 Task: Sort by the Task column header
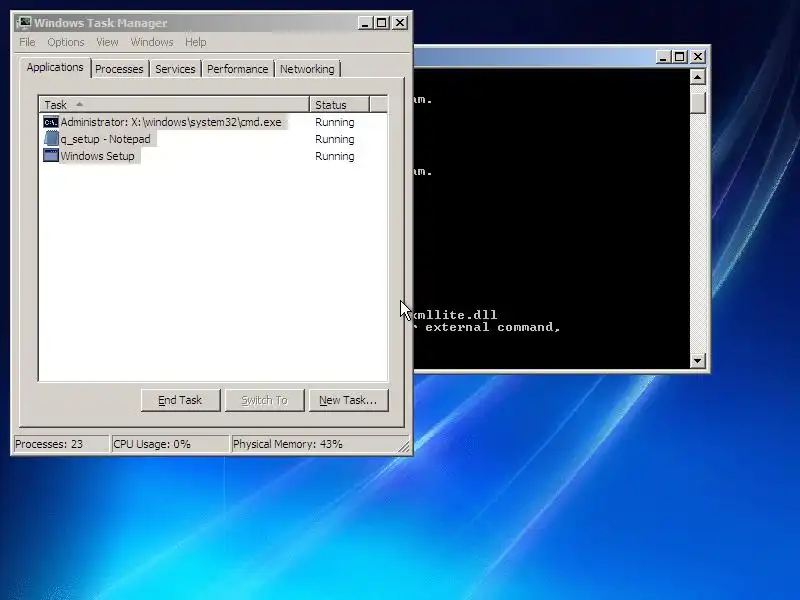click(174, 105)
